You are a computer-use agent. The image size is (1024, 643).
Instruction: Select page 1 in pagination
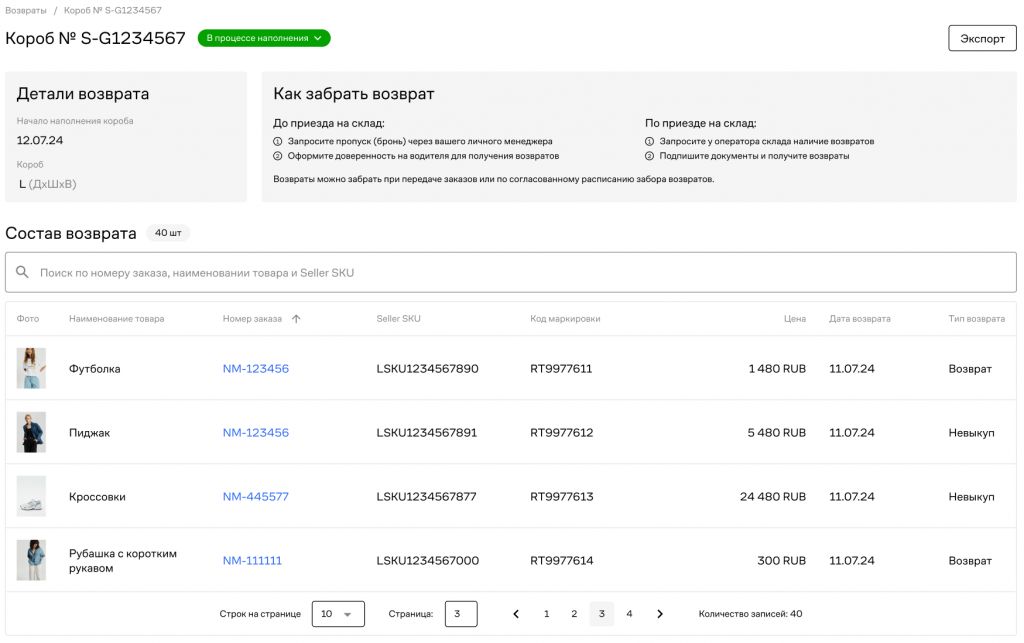point(546,614)
